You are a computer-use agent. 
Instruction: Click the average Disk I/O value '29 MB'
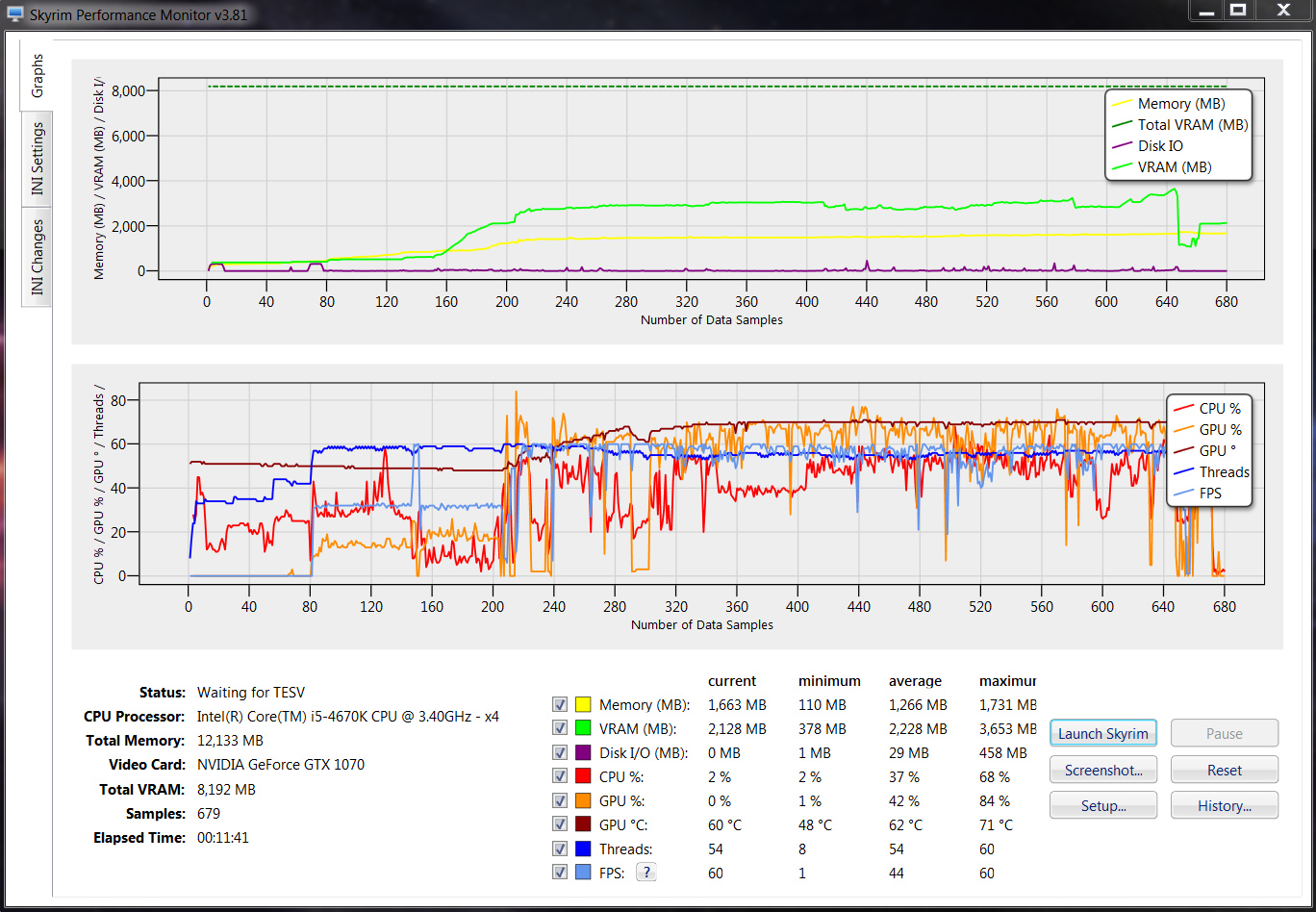909,753
